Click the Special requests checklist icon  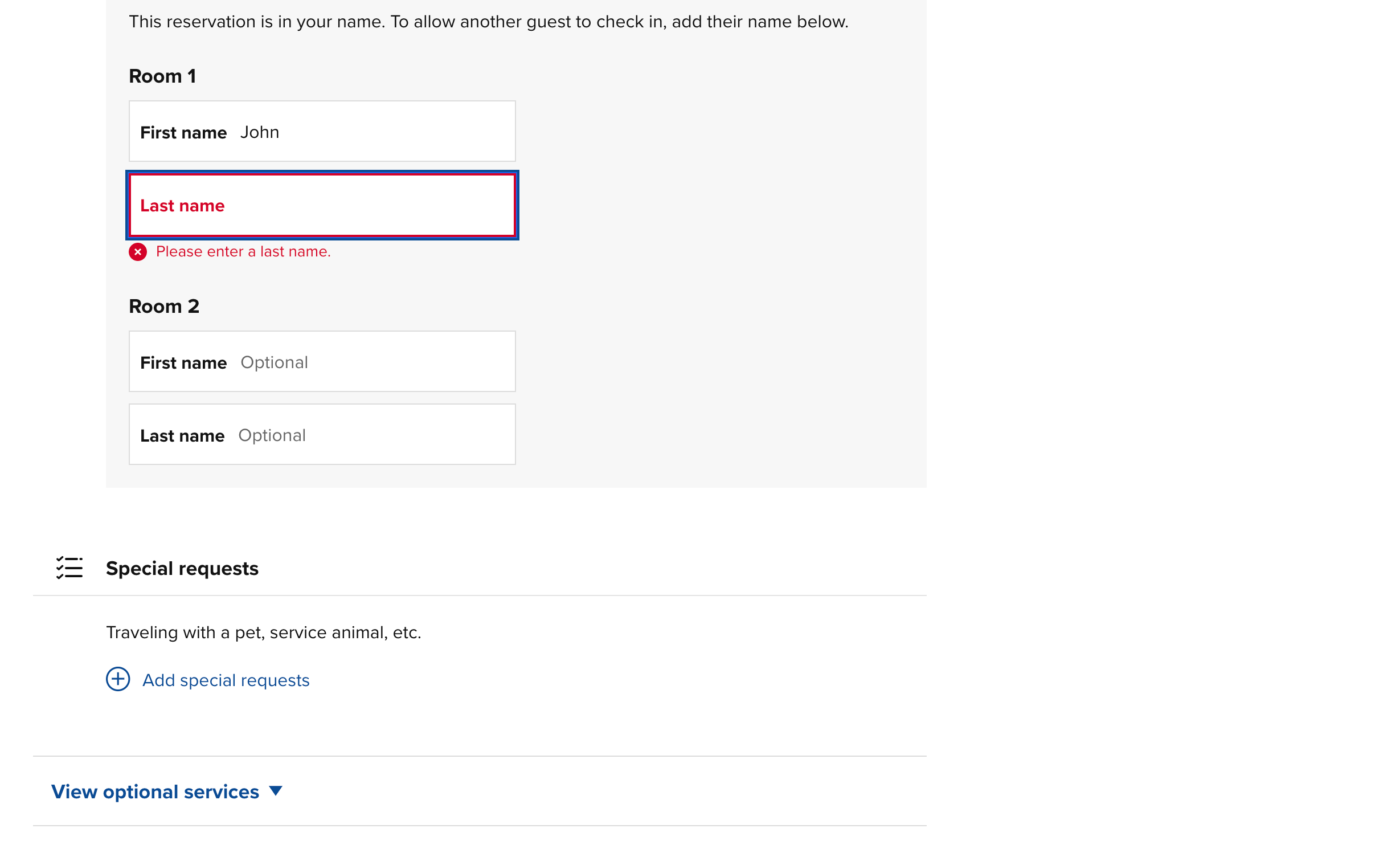coord(69,568)
